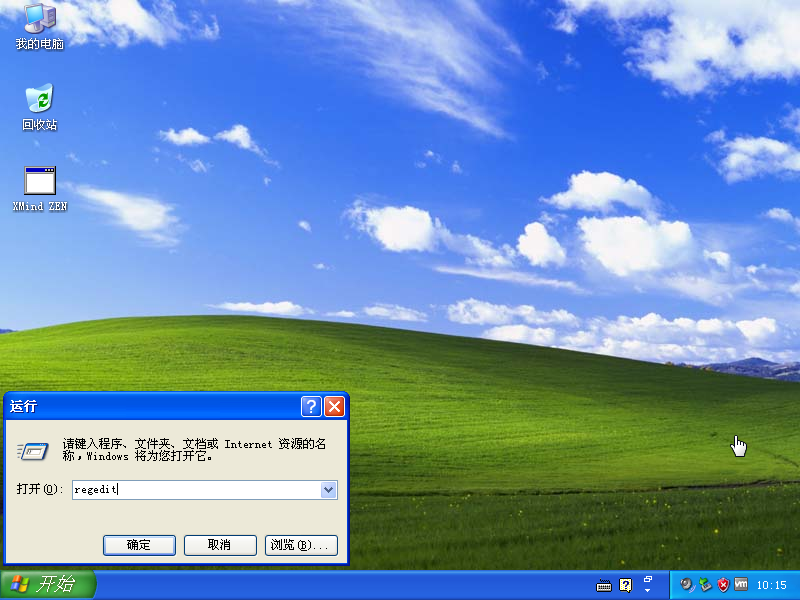Click the language bar help icon
800x600 pixels.
point(626,585)
